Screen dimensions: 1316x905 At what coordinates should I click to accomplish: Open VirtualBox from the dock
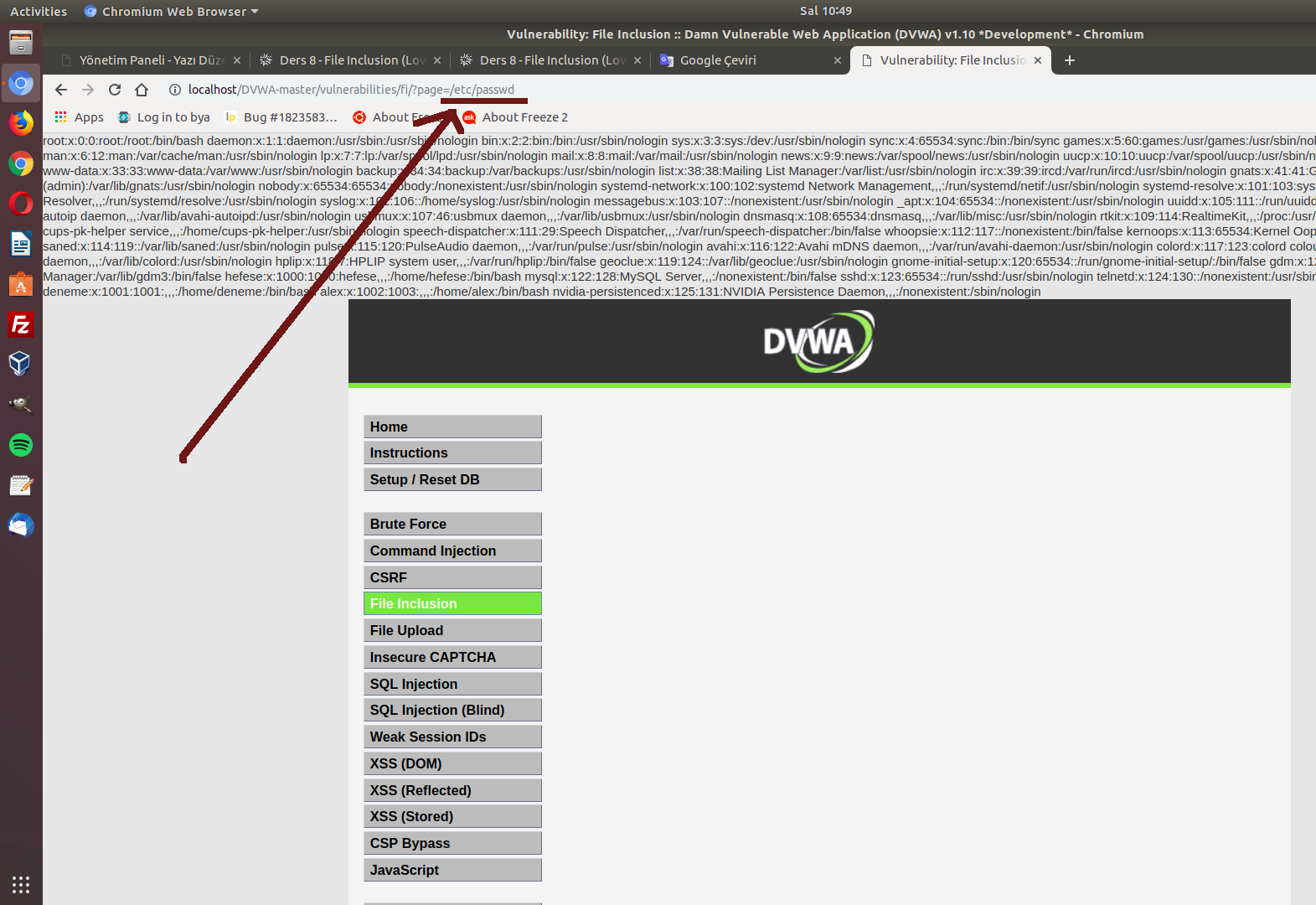coord(21,364)
